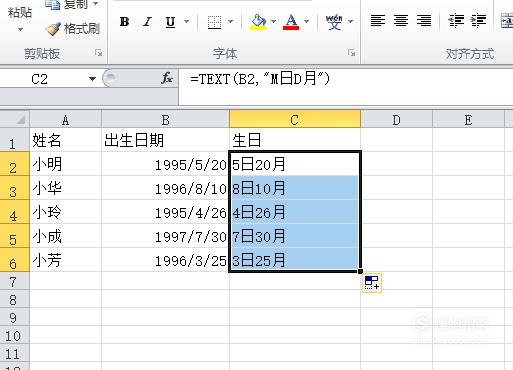
Task: Select row 1 header
Action: coord(15,140)
